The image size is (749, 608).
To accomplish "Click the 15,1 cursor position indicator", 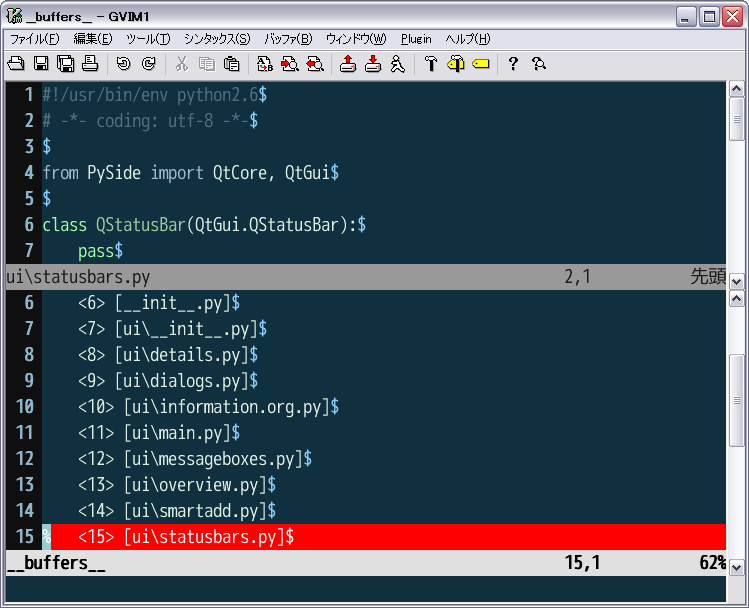I will coord(582,563).
